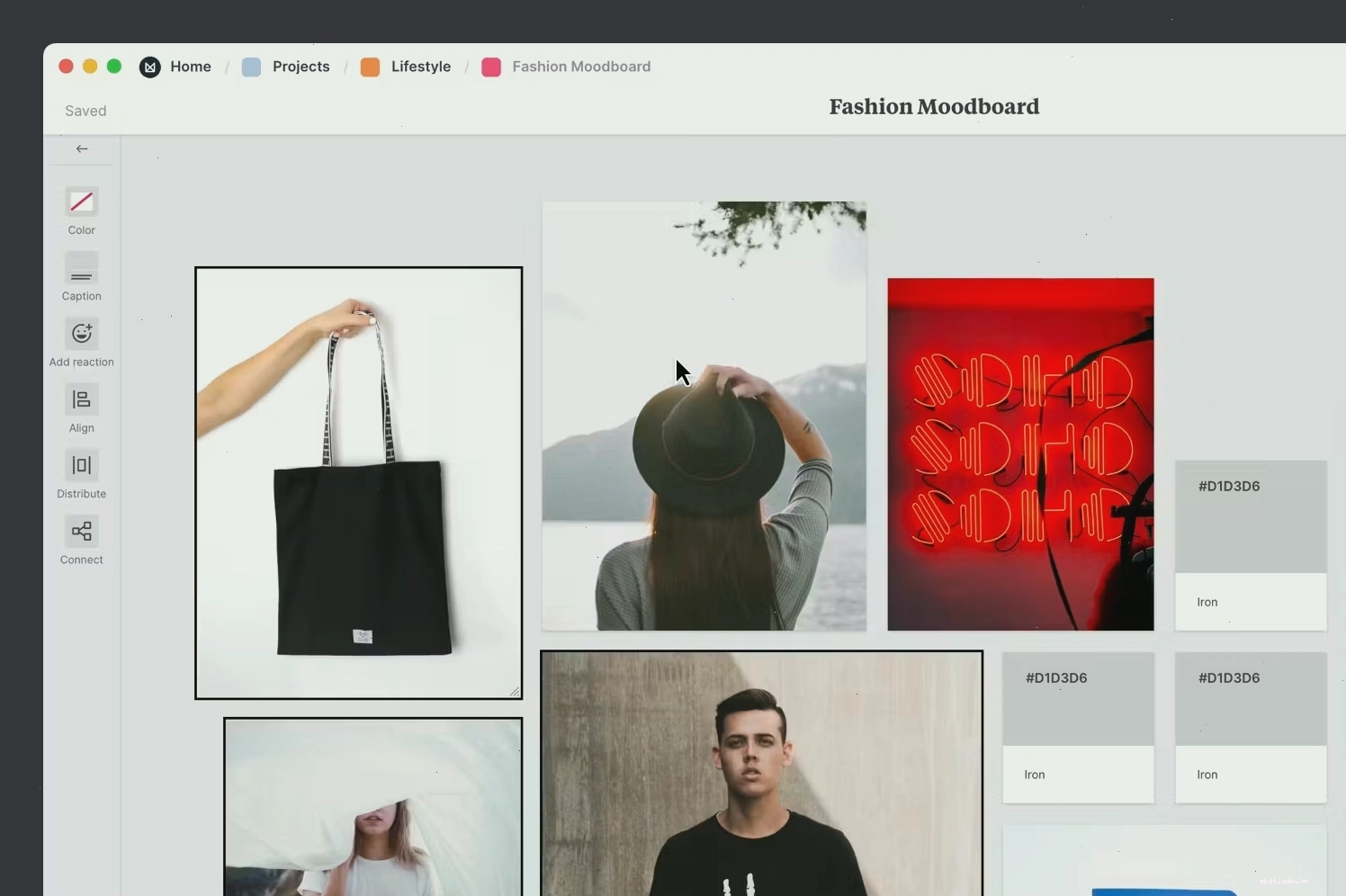Click the Fashion Moodboard board title
This screenshot has height=896, width=1346.
[x=934, y=107]
